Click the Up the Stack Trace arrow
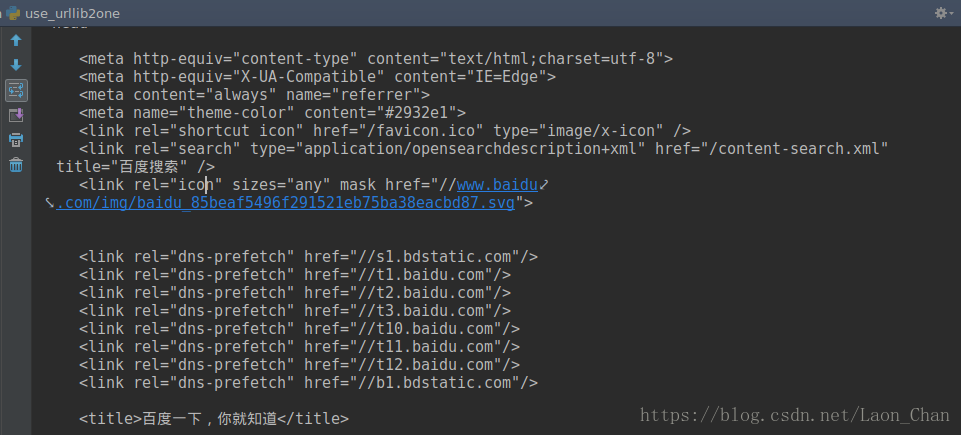 16,41
